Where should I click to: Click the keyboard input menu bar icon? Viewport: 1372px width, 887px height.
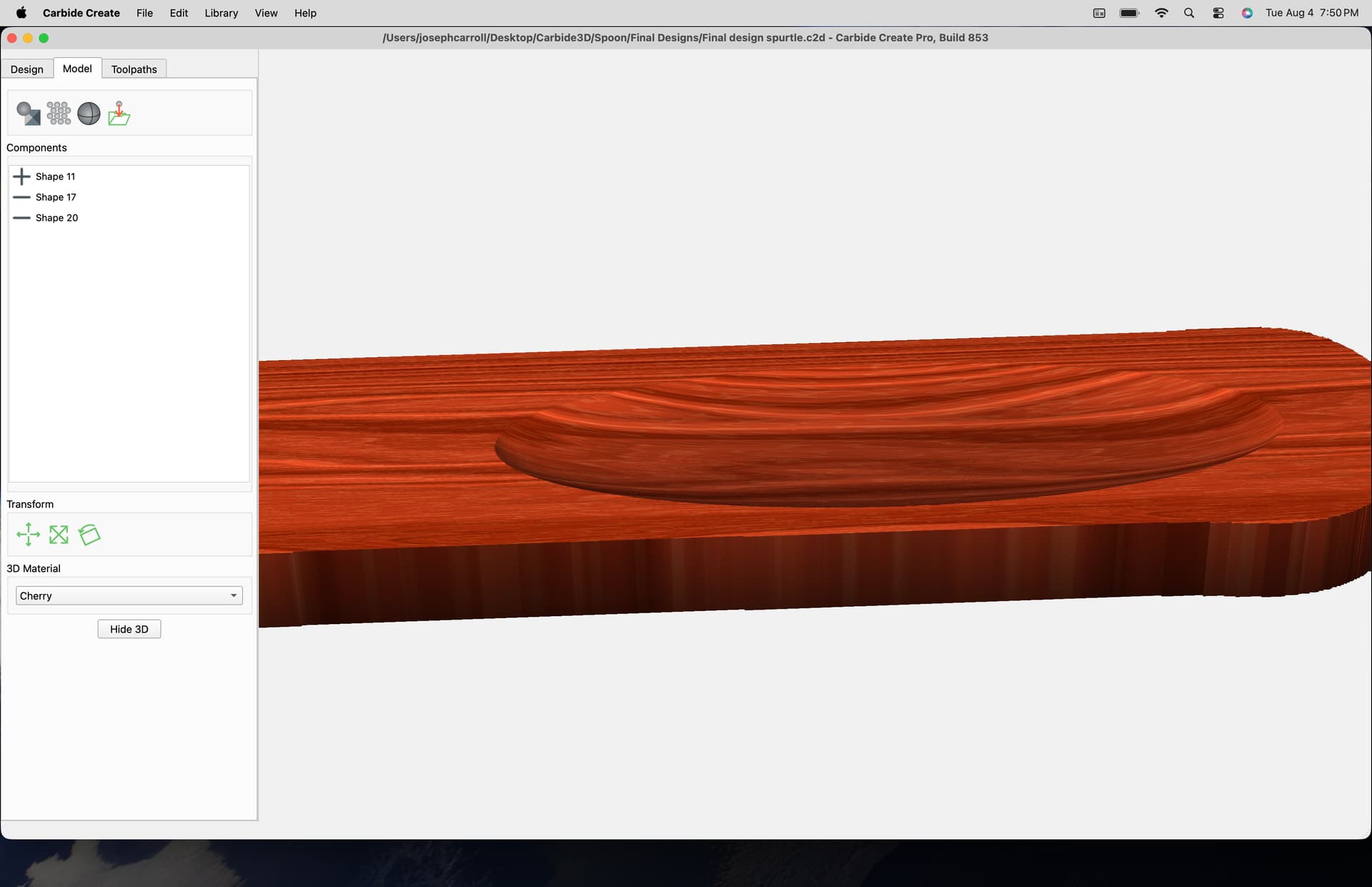pyautogui.click(x=1099, y=13)
